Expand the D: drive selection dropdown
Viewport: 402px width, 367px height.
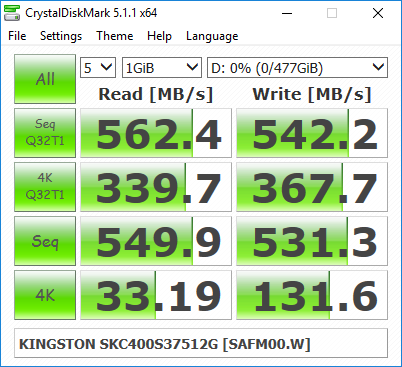click(x=297, y=68)
